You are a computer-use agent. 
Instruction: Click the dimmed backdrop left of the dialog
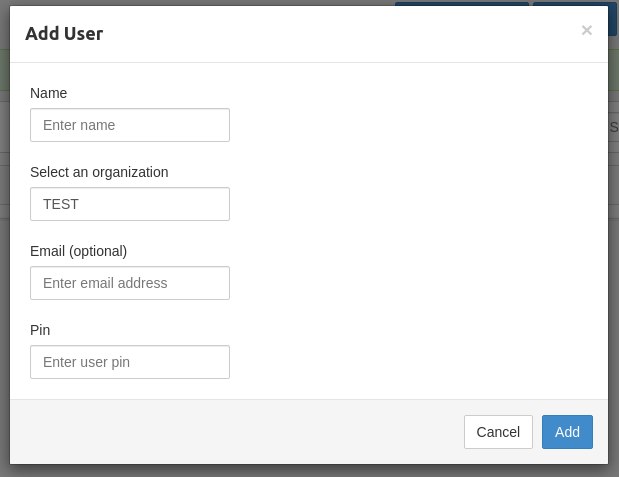point(4,250)
